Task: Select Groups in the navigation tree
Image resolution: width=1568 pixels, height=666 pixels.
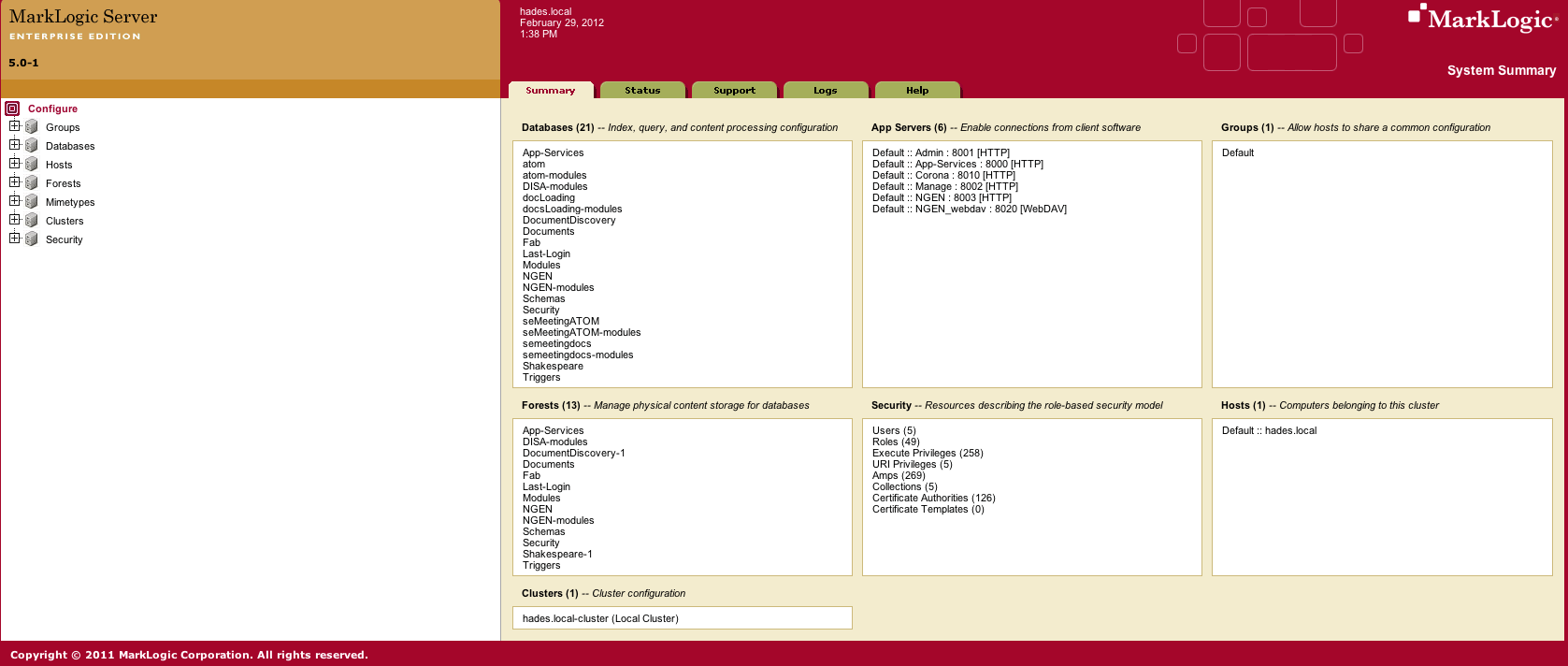Action: 63,127
